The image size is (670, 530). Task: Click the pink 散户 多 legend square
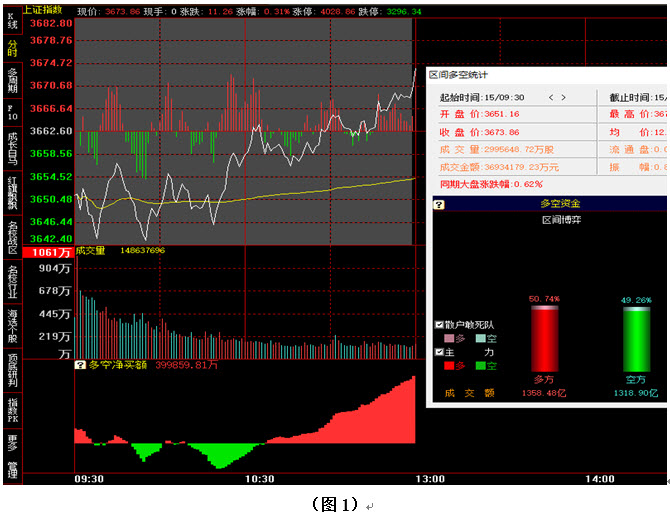click(x=449, y=339)
